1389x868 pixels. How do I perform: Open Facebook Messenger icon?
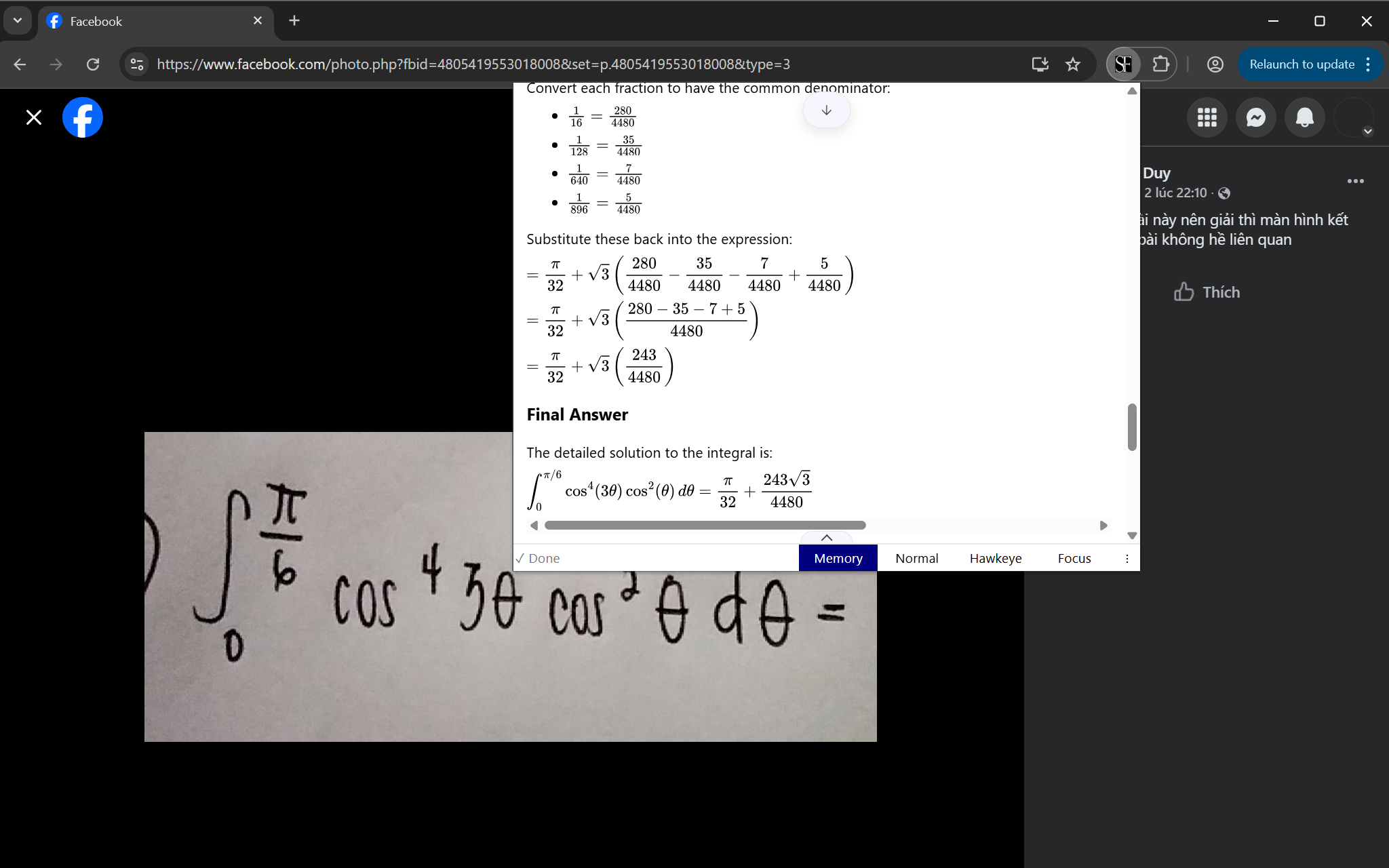coord(1255,118)
